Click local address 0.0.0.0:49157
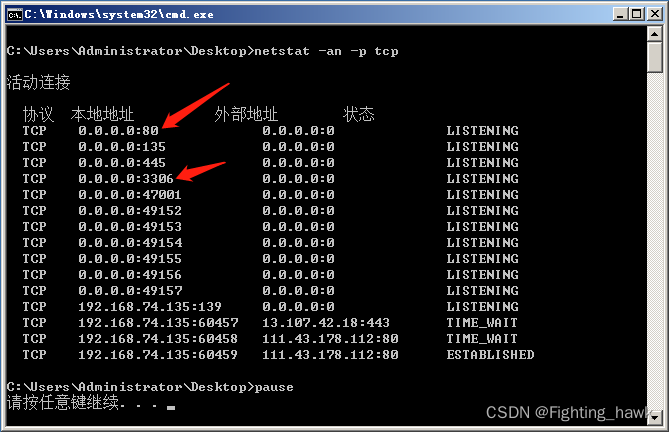 (130, 290)
